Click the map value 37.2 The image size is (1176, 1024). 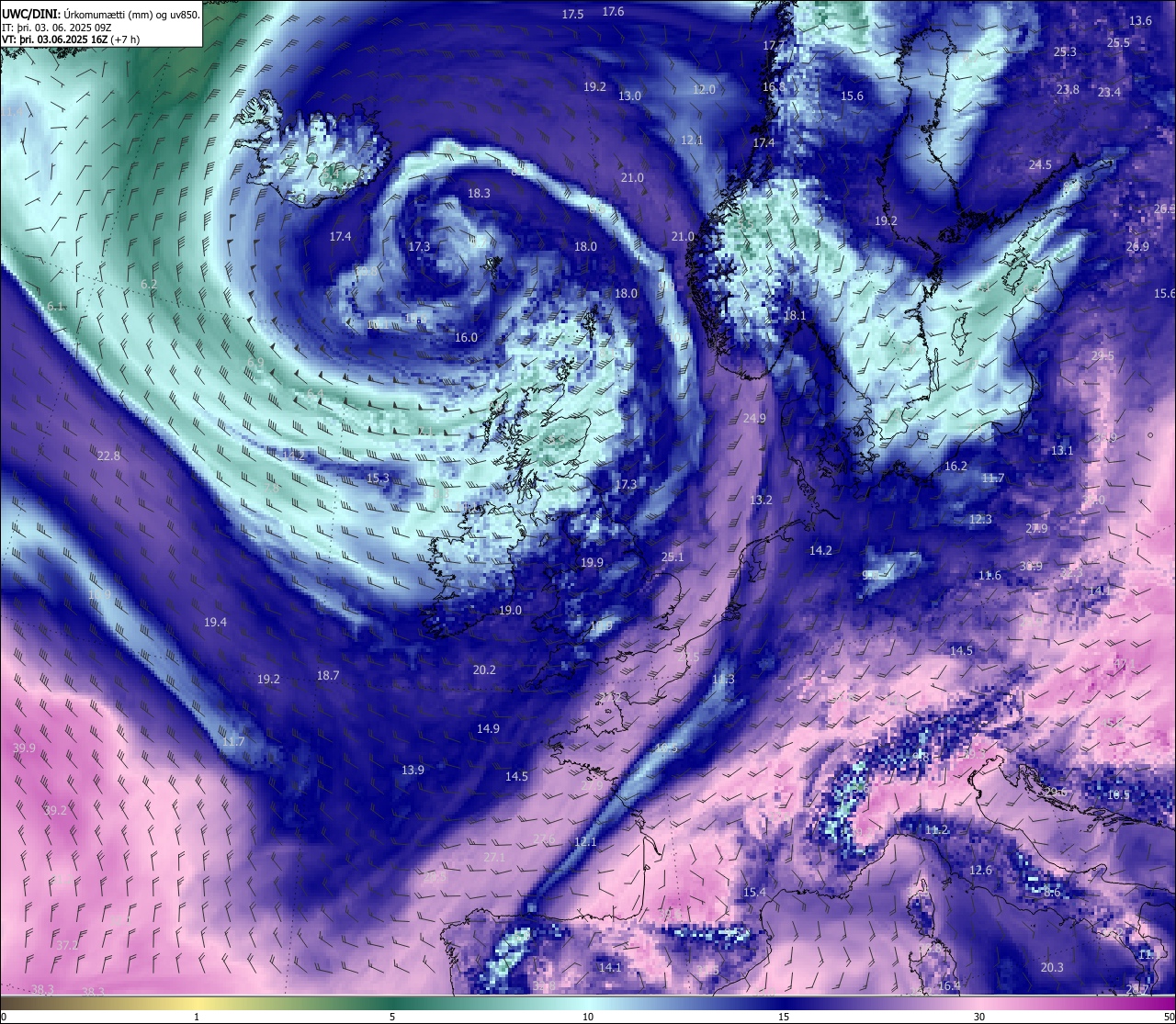coord(66,946)
